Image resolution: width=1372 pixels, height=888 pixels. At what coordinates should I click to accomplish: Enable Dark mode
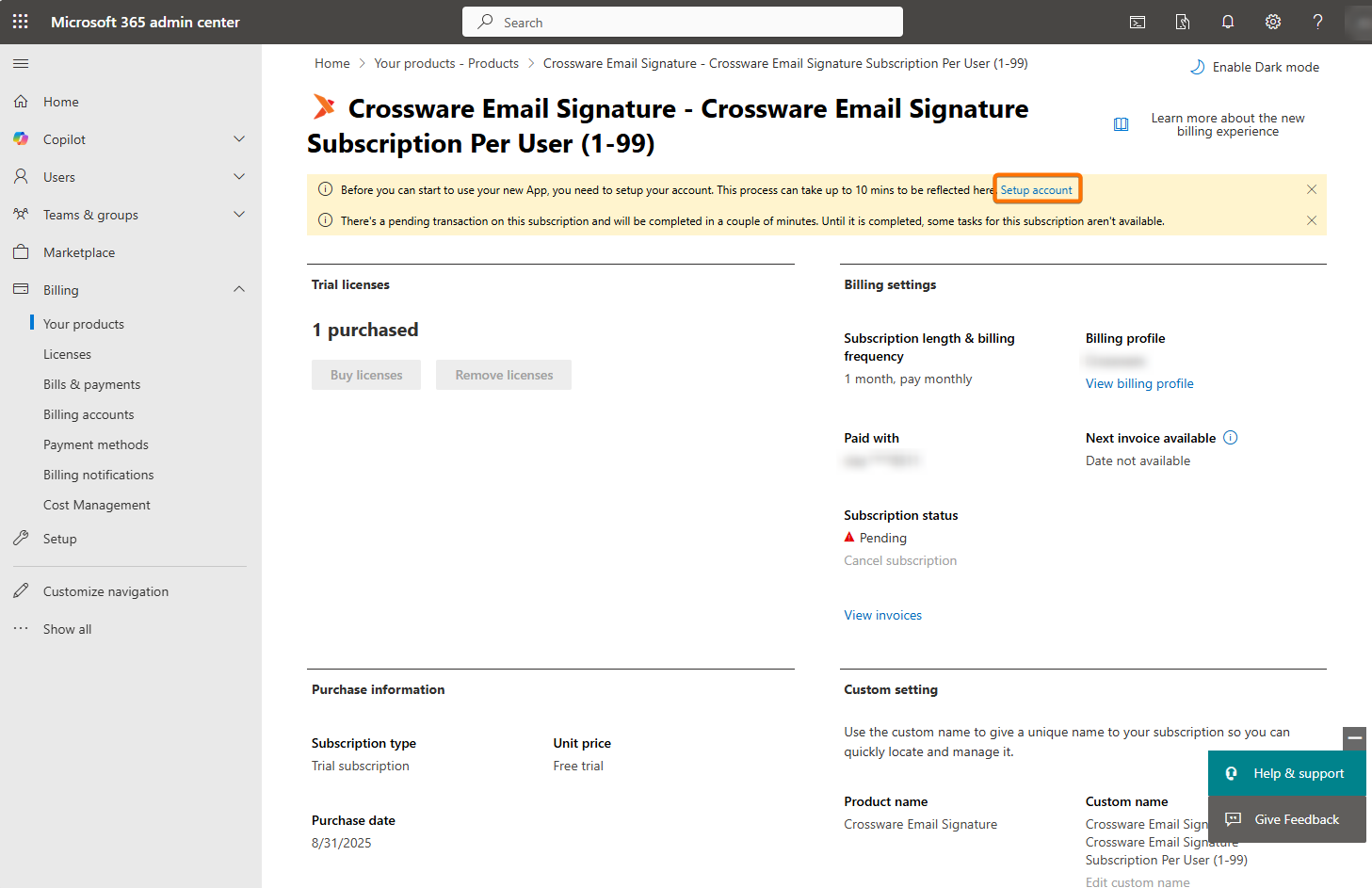pos(1255,67)
